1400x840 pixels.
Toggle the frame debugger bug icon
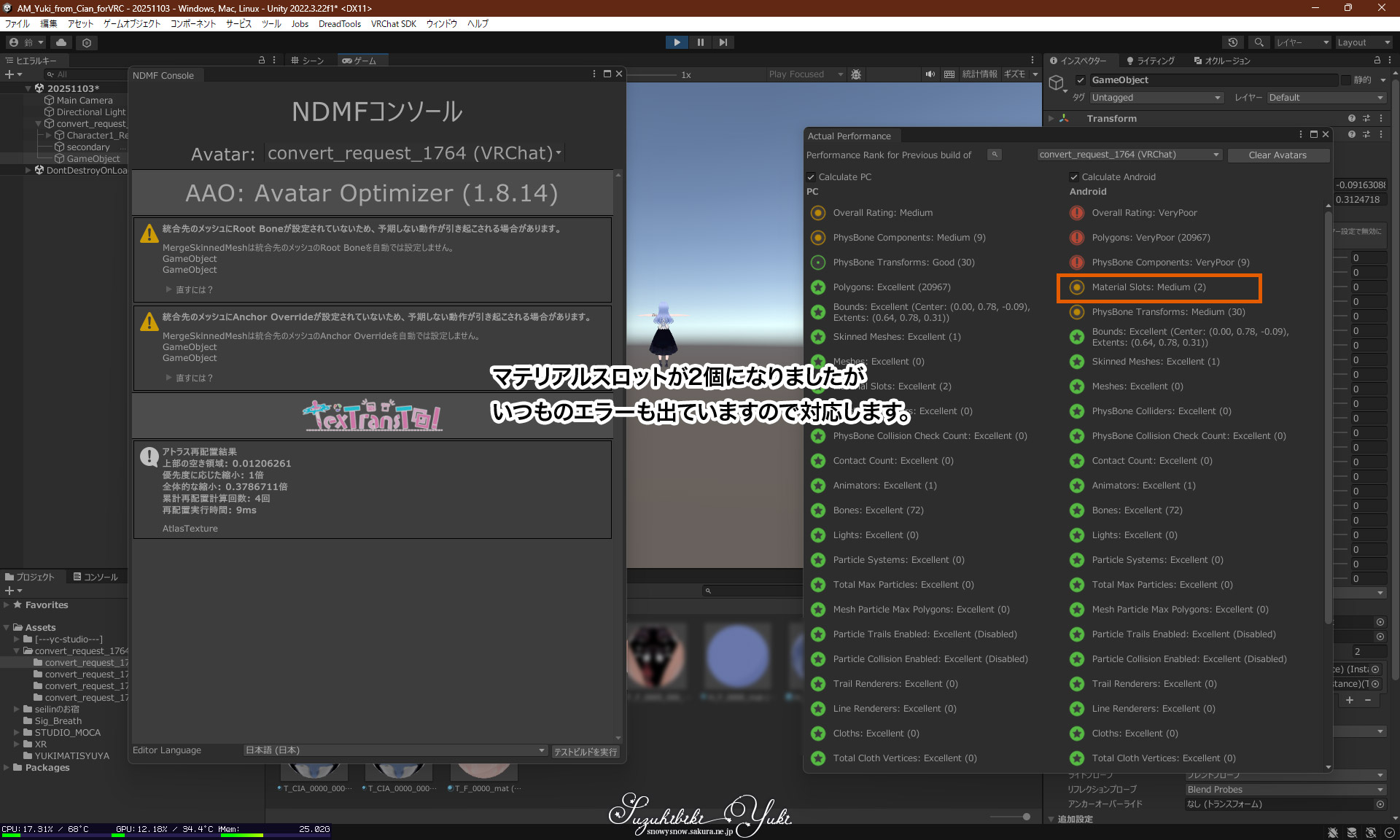point(856,74)
